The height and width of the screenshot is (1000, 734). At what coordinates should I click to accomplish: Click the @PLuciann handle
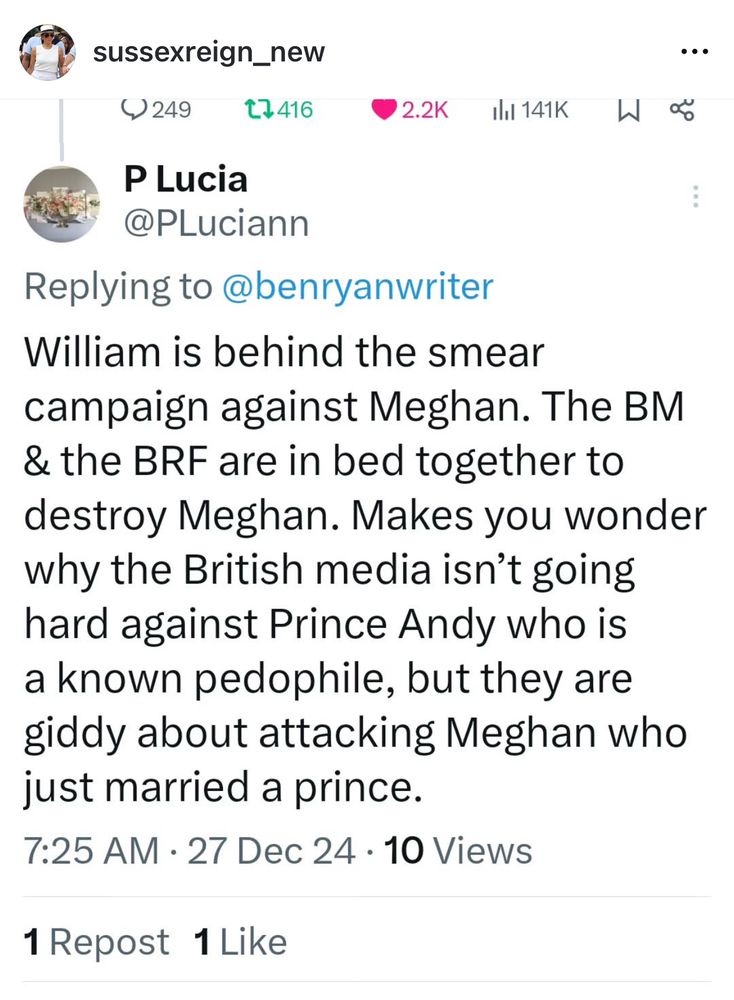point(216,224)
